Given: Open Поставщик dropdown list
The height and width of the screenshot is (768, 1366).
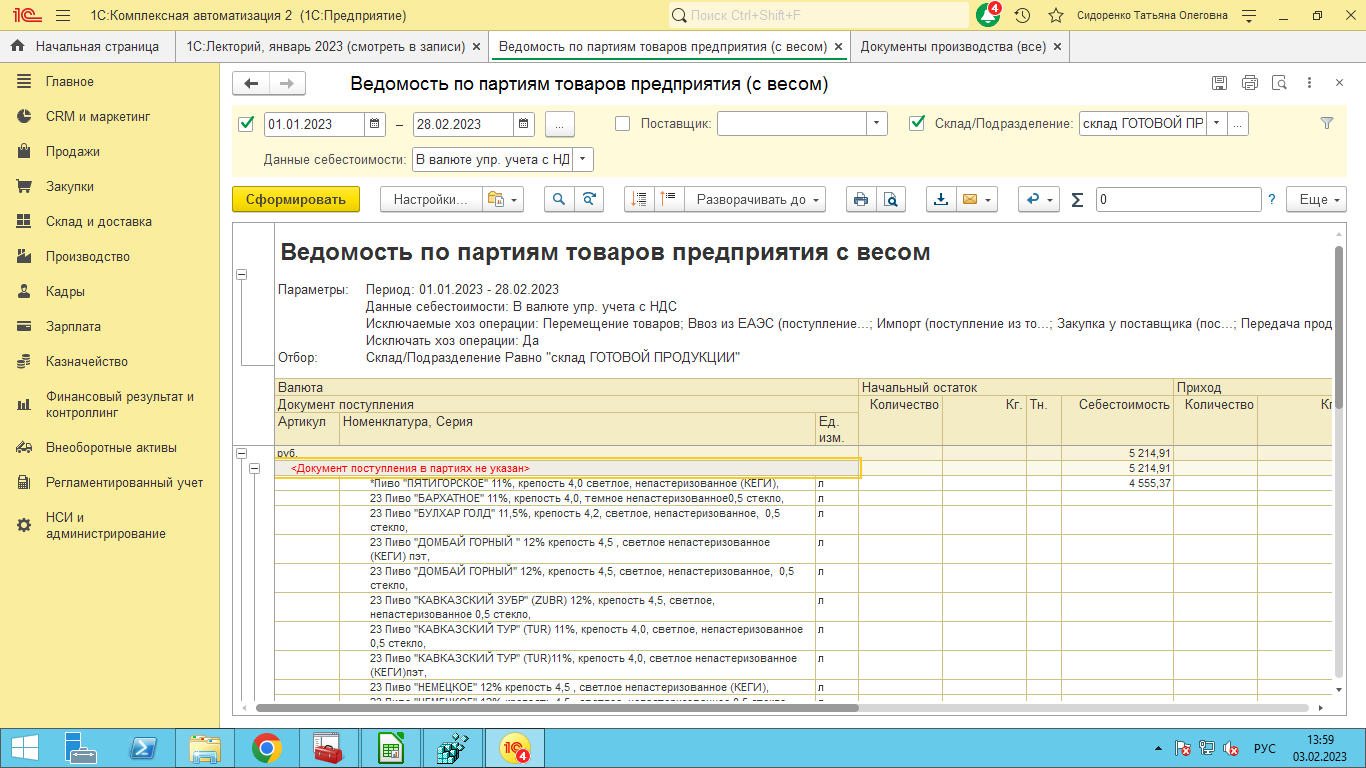Looking at the screenshot, I should tap(876, 124).
